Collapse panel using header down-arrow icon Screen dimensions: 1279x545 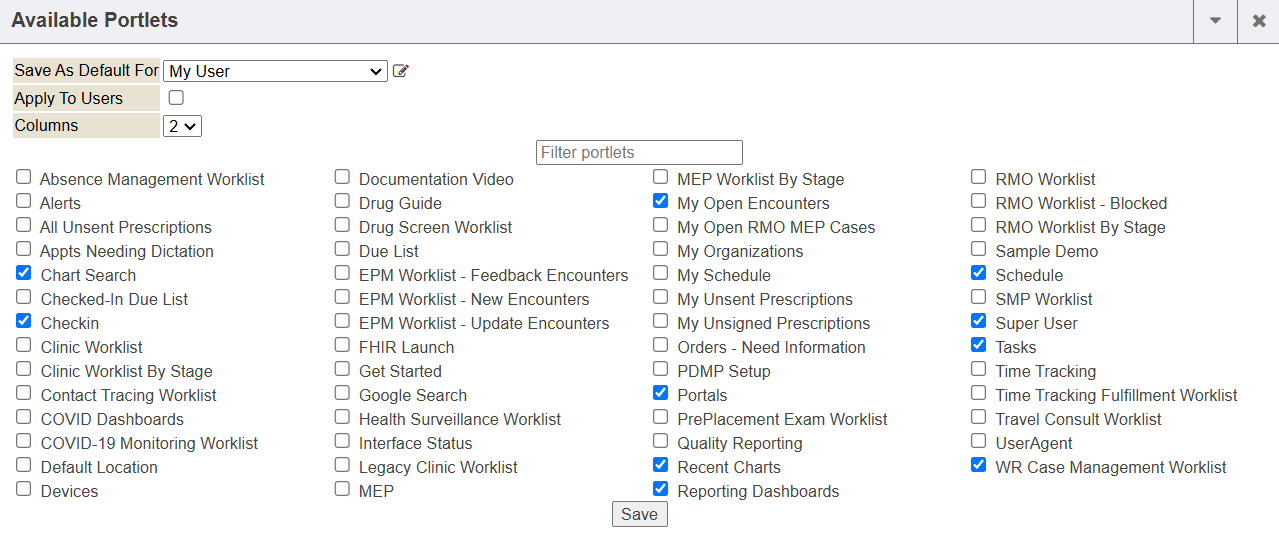(1215, 21)
